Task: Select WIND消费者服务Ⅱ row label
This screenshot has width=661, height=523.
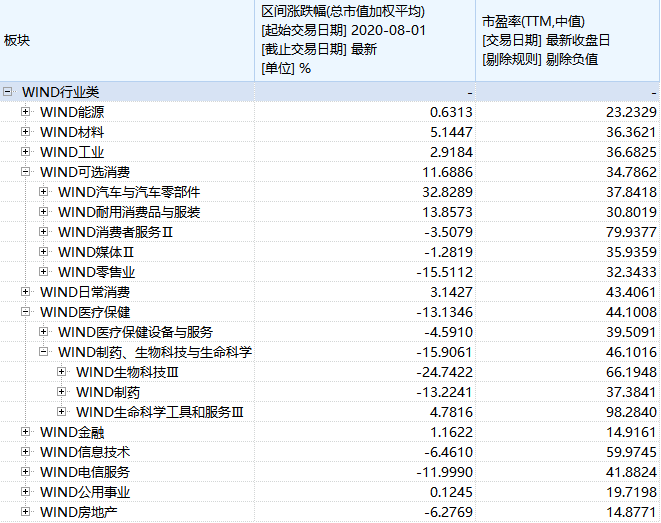Action: pos(116,232)
